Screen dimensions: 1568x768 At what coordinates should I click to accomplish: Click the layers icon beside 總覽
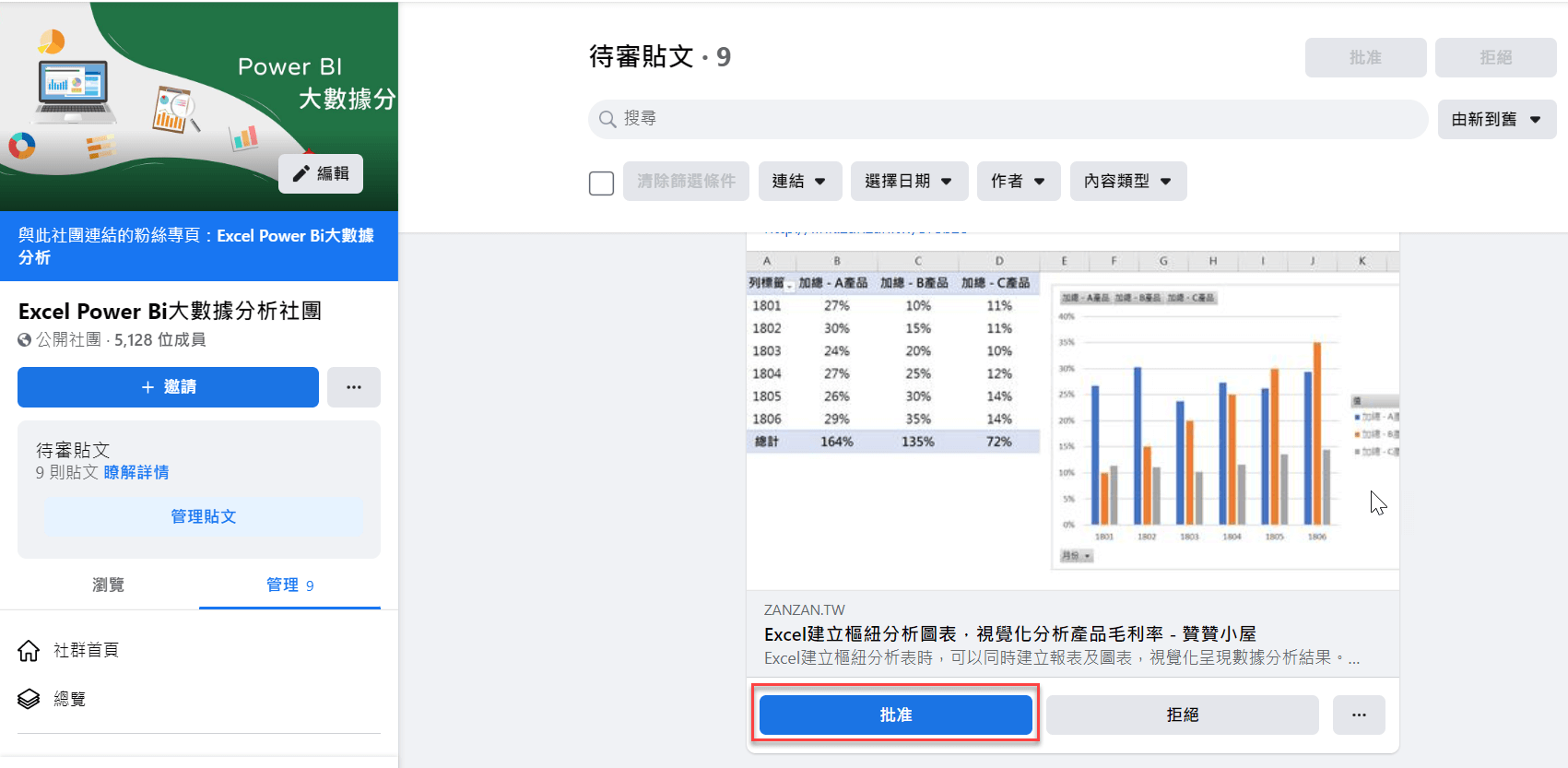click(29, 699)
